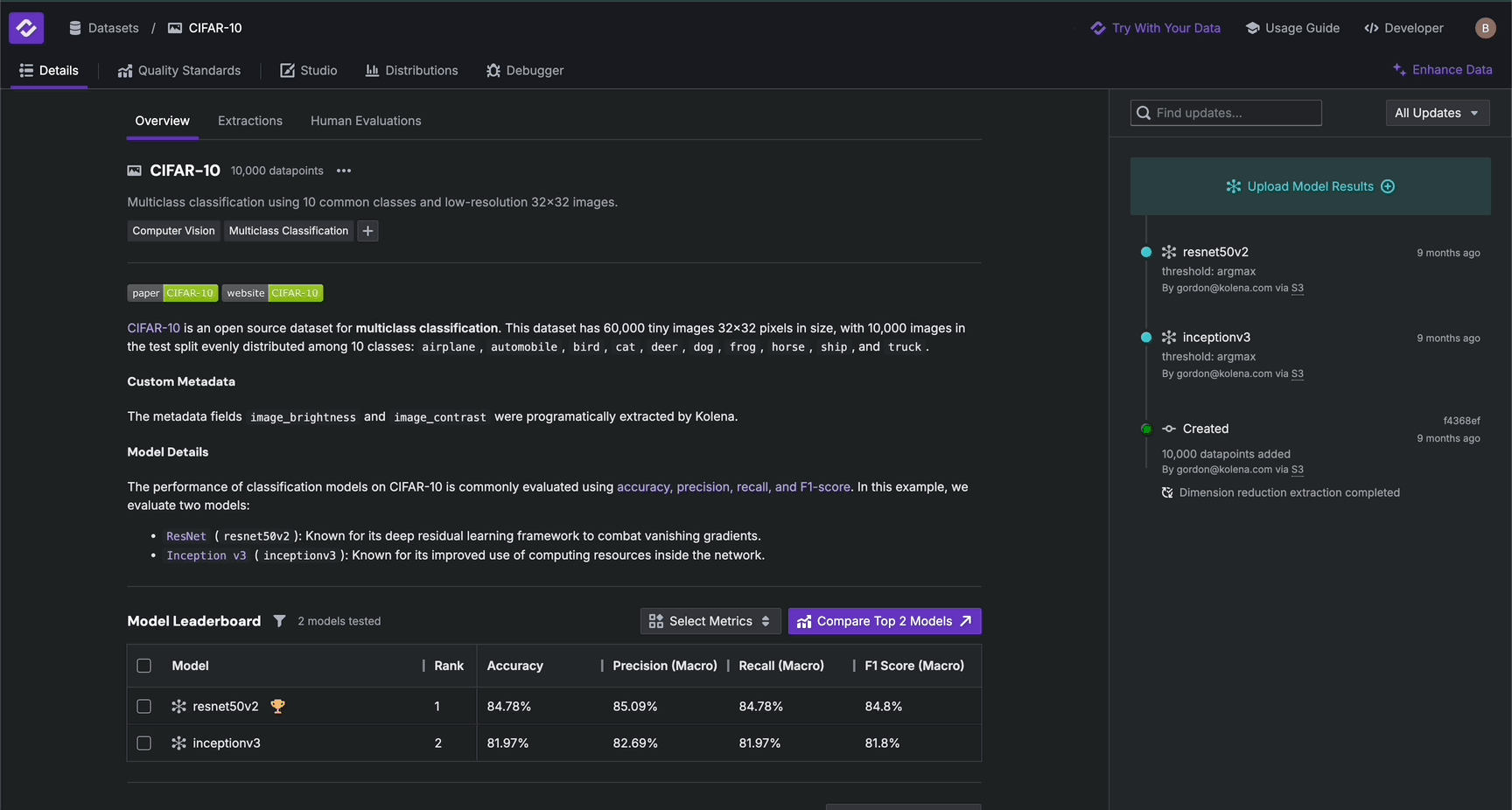Click the trophy icon next to resnet50v2
This screenshot has width=1512, height=810.
277,706
